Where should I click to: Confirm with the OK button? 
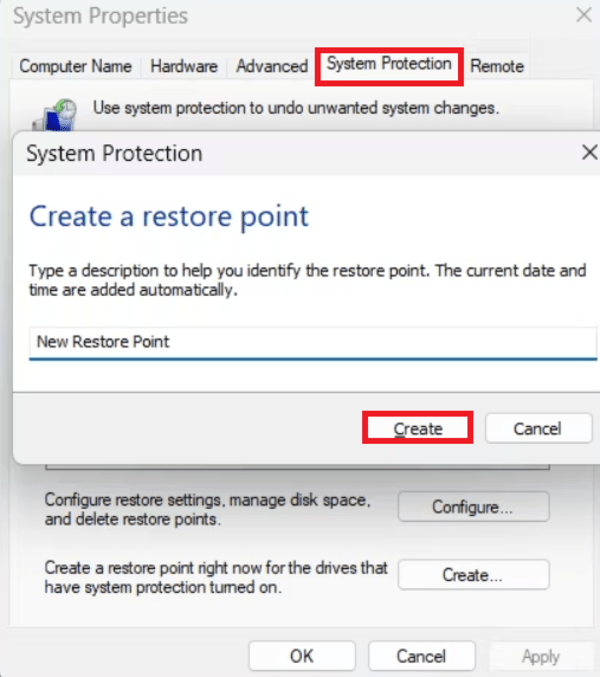302,656
